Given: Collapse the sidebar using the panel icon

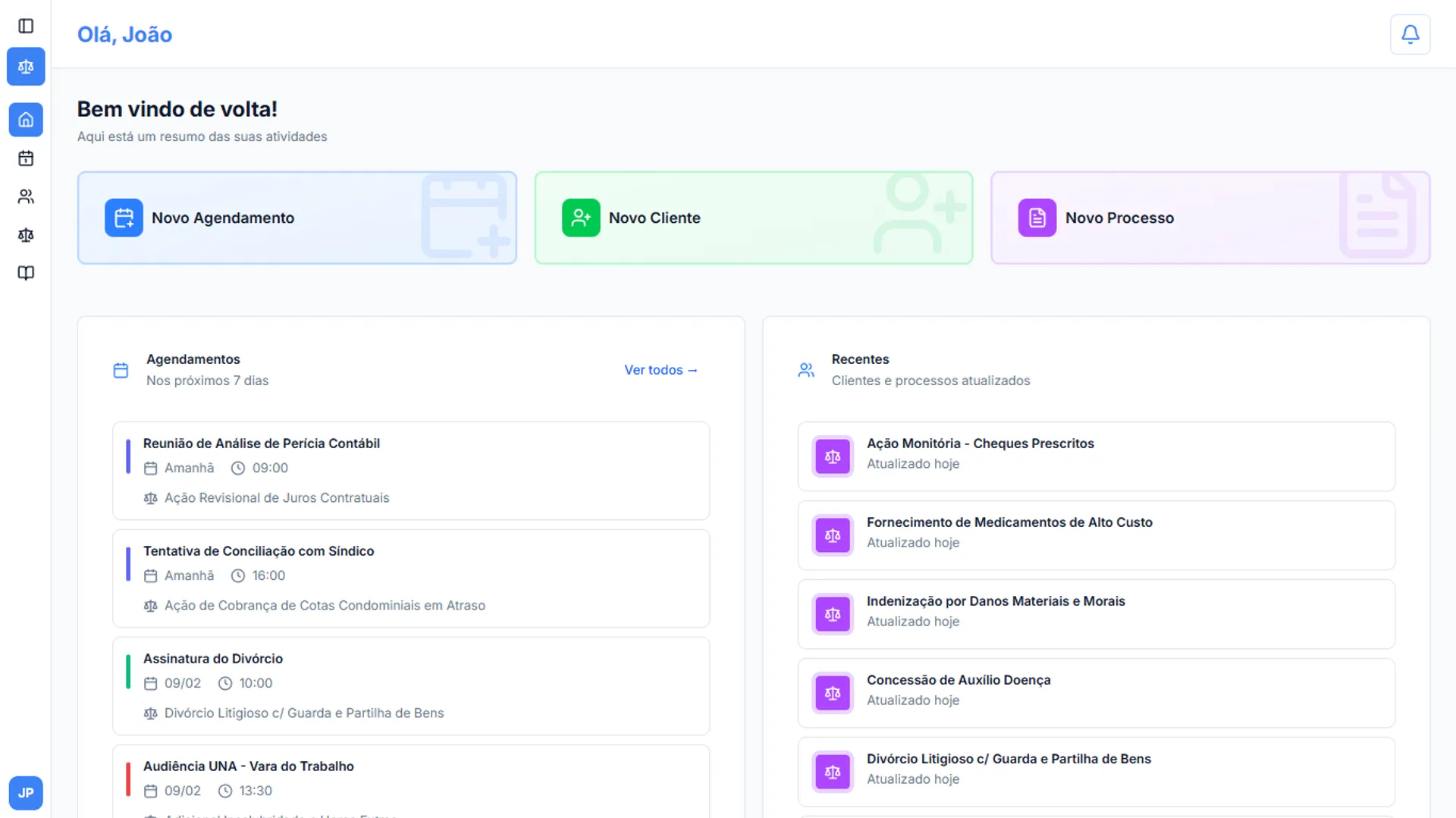Looking at the screenshot, I should point(27,26).
